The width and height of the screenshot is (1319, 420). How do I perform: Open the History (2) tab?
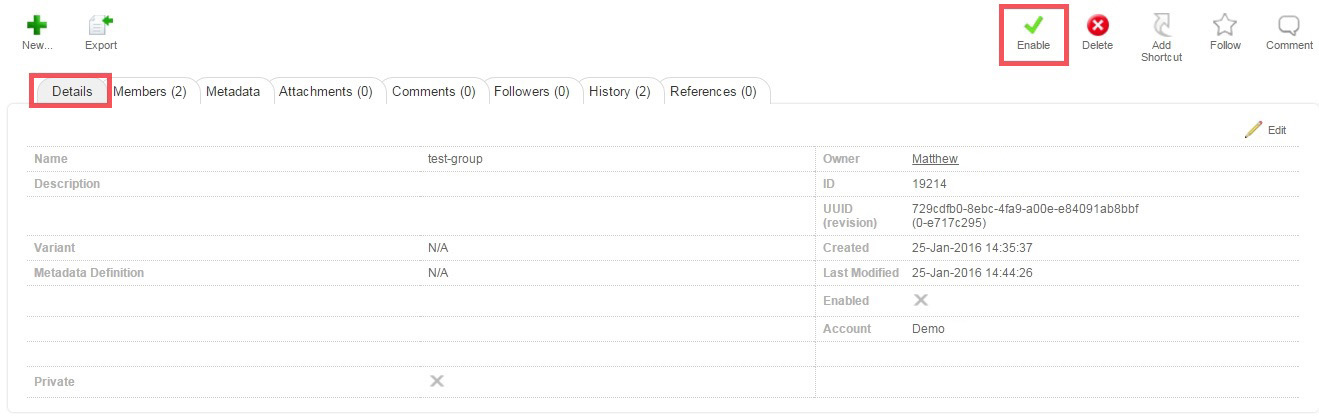coord(619,91)
